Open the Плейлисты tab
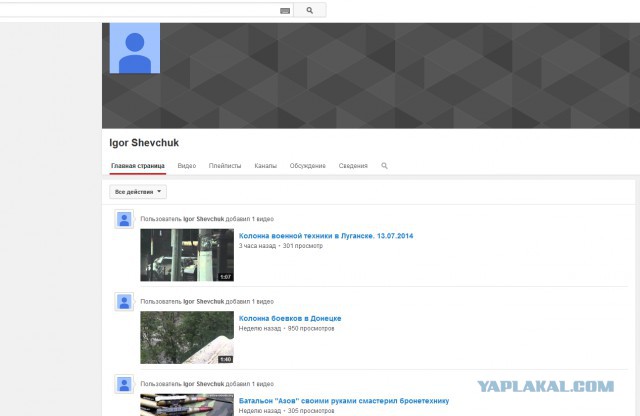Screen dimensions: 640x416 point(225,166)
